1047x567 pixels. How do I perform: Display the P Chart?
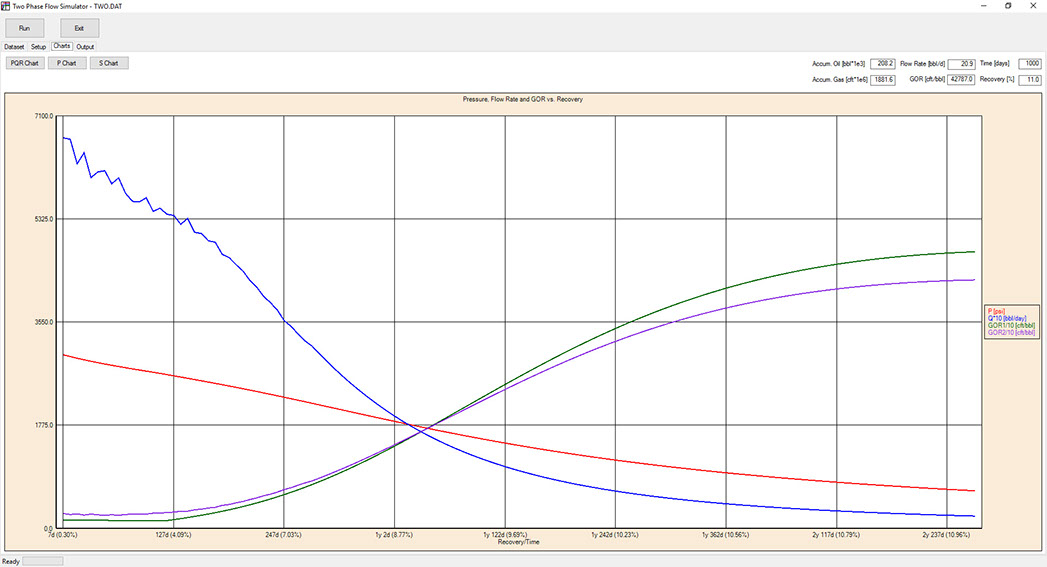tap(67, 63)
